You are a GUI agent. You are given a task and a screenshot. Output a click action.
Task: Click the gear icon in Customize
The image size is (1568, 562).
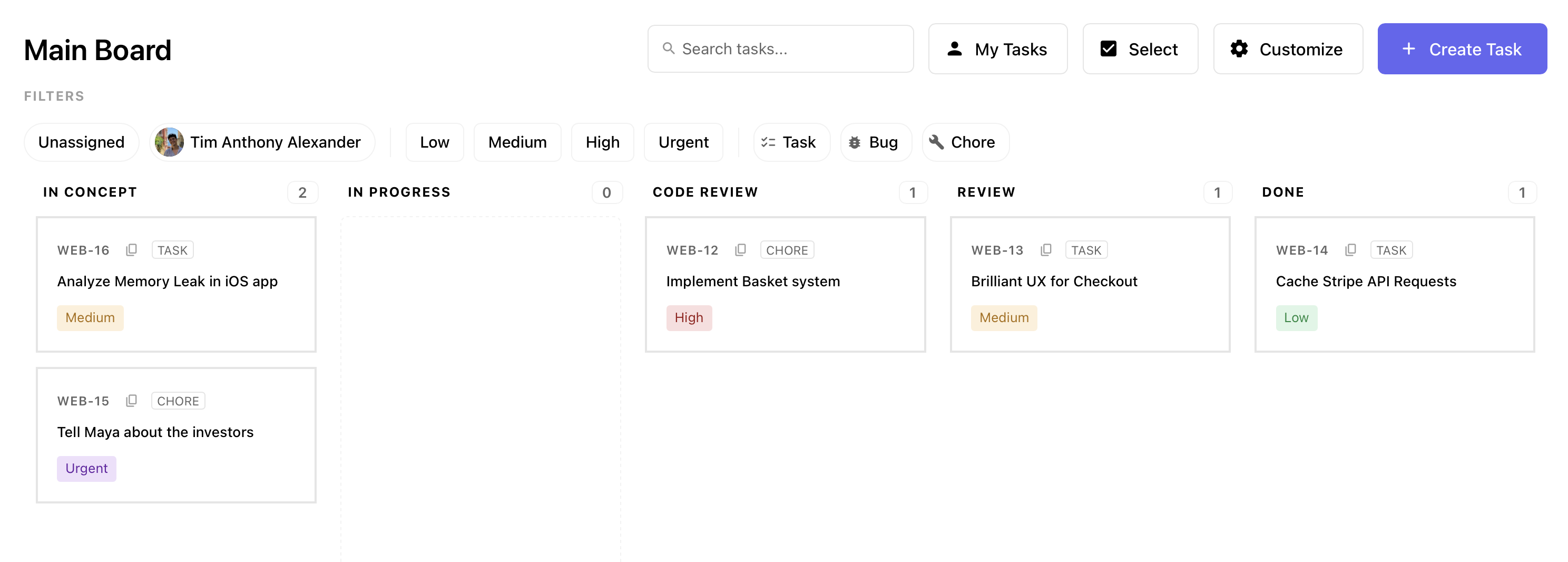(1239, 49)
